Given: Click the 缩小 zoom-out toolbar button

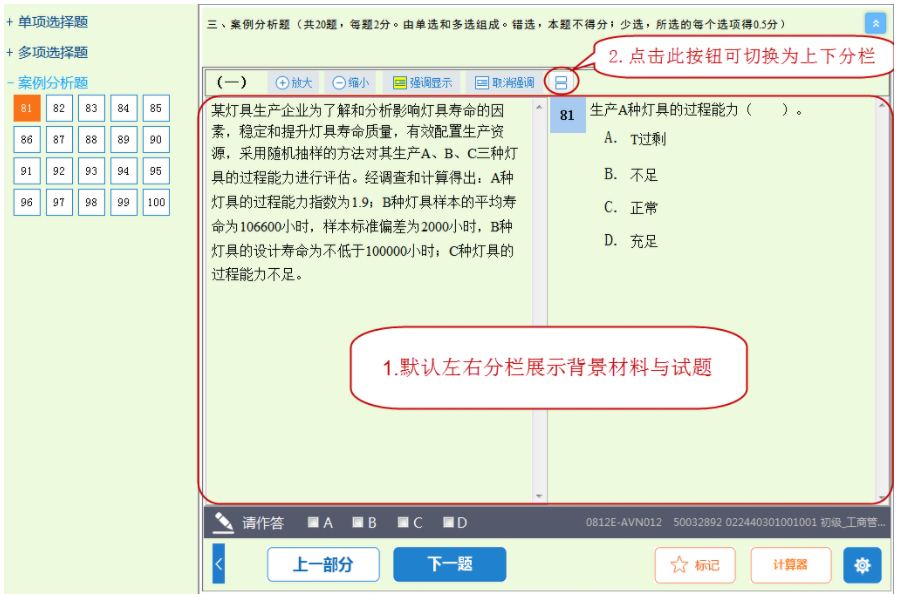Looking at the screenshot, I should pos(350,83).
